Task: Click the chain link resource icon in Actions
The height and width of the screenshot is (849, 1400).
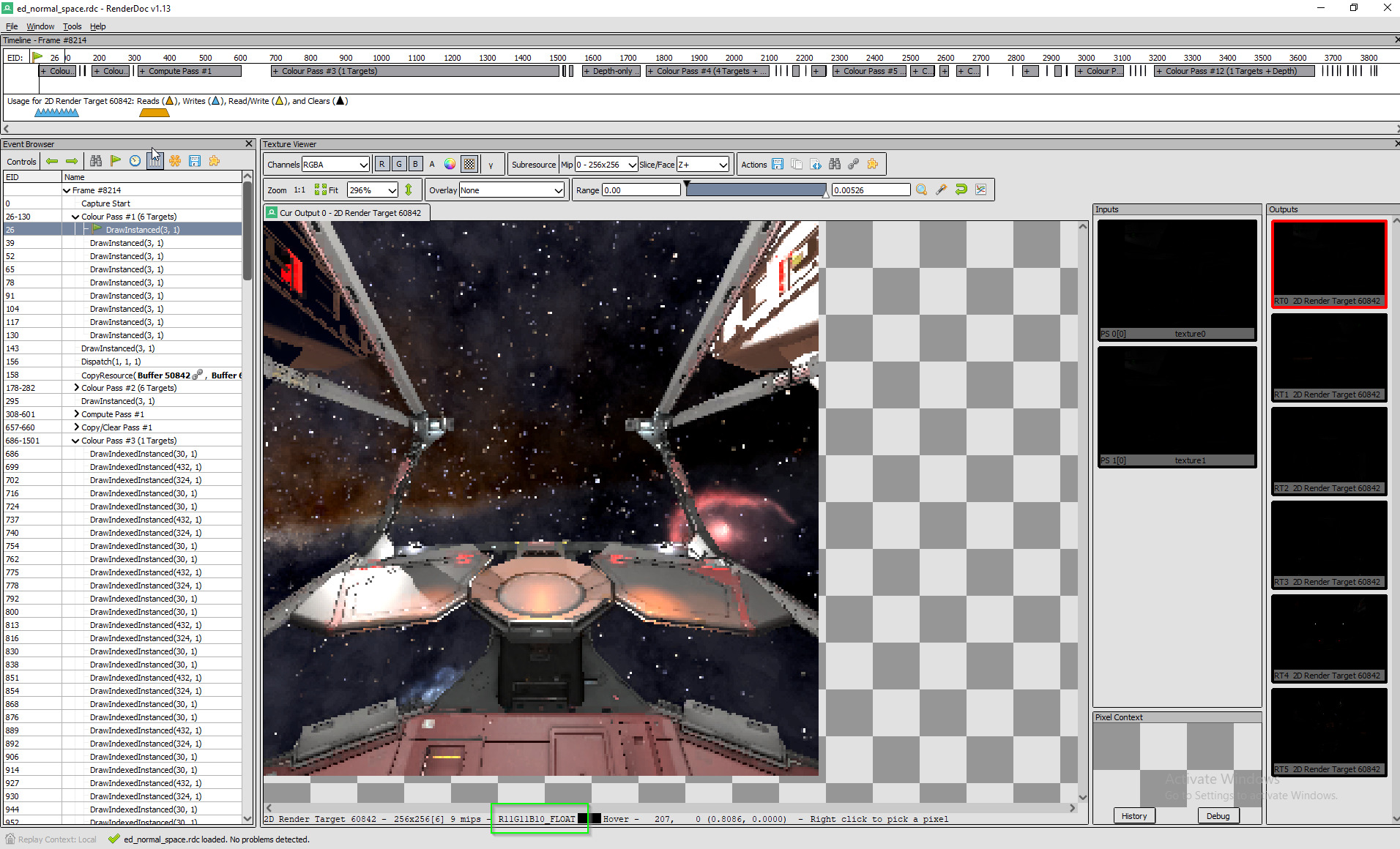Action: [854, 165]
